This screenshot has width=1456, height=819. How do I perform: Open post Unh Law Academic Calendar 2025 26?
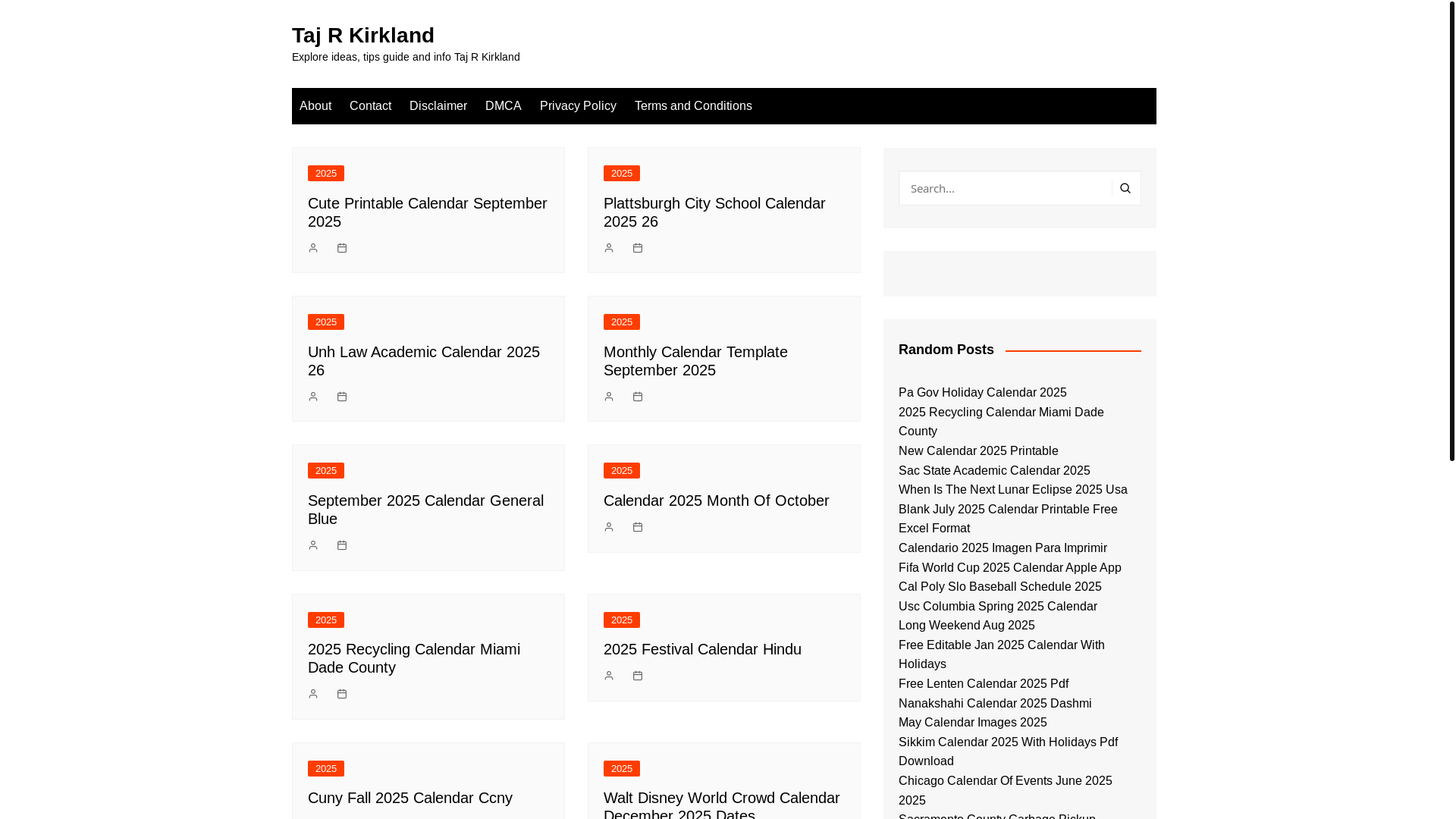click(424, 361)
